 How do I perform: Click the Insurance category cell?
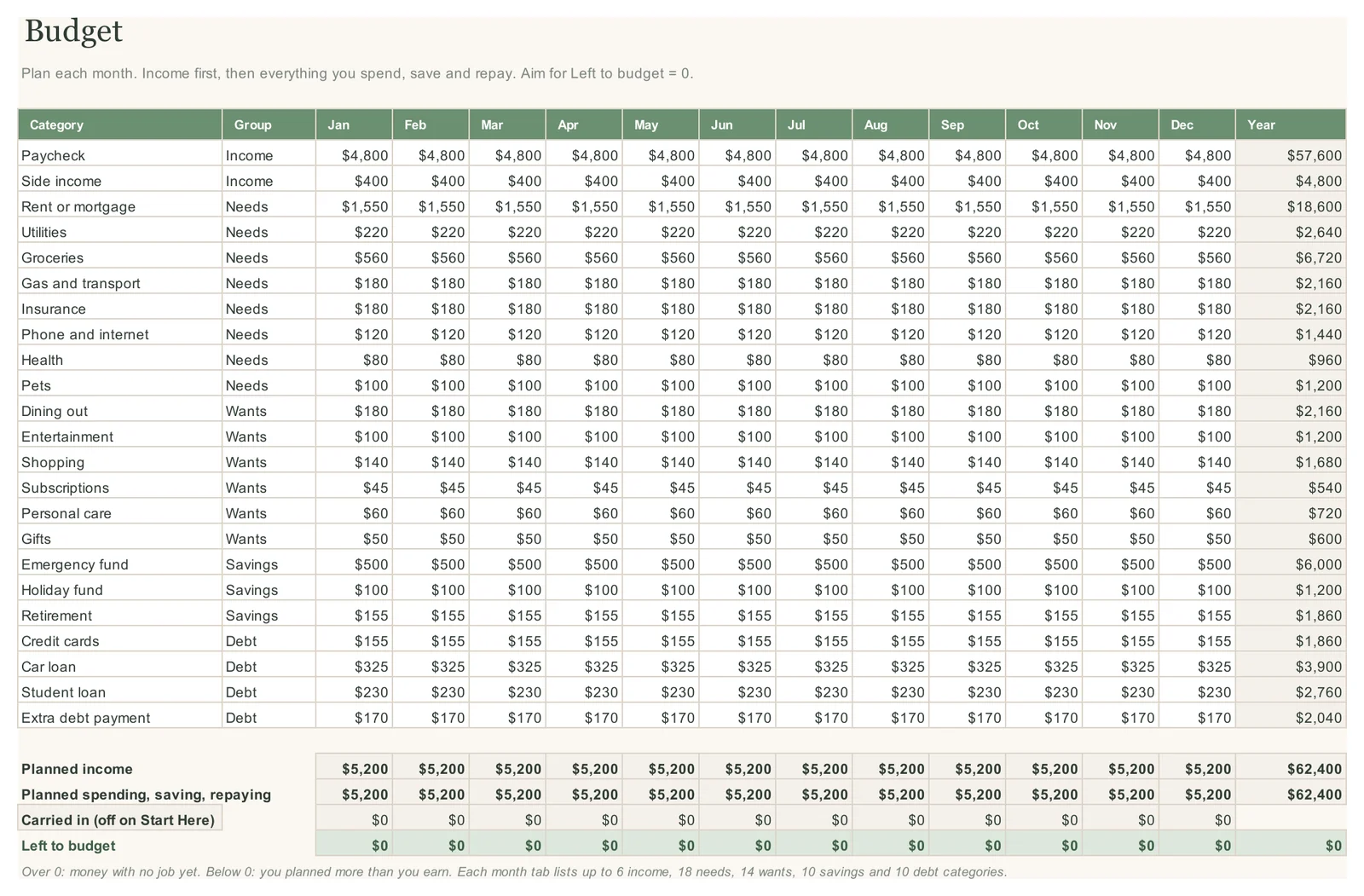pyautogui.click(x=120, y=309)
